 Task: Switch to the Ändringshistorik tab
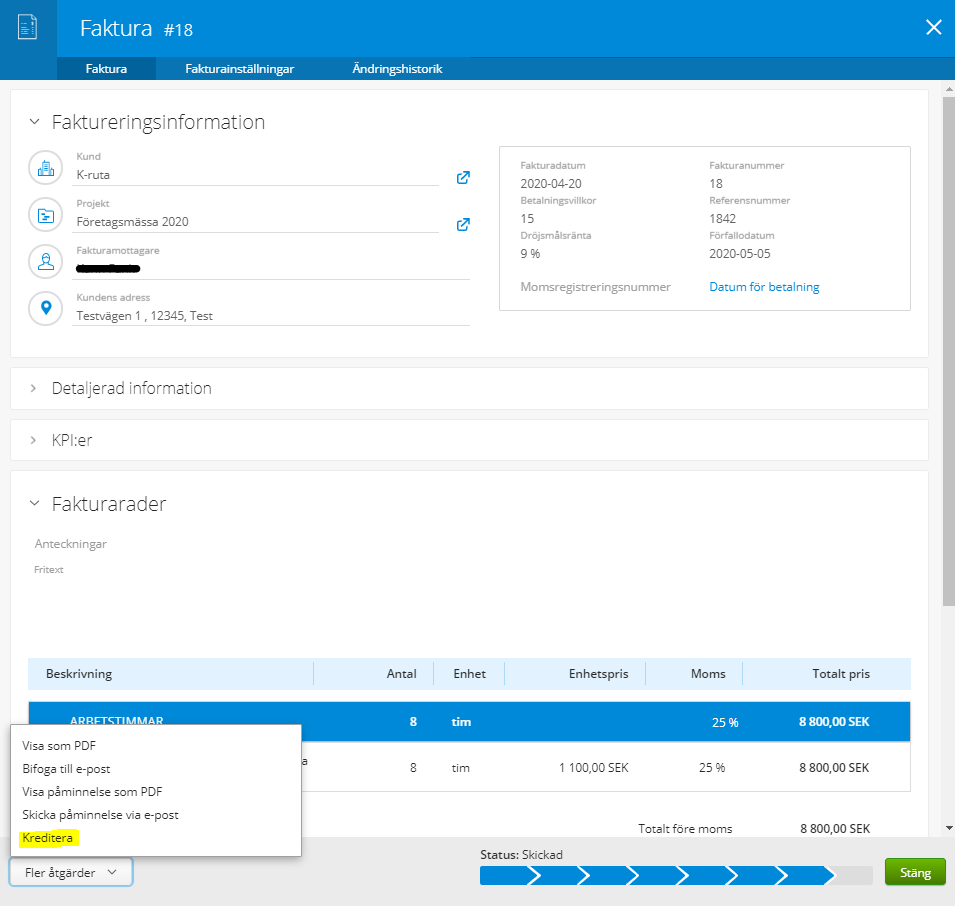pyautogui.click(x=397, y=69)
